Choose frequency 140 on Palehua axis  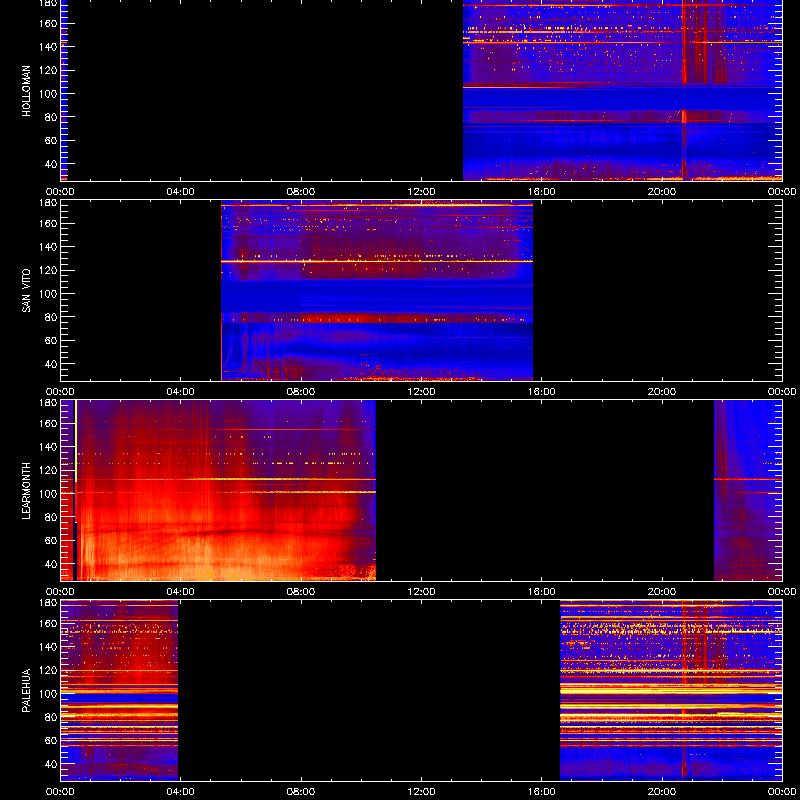50,647
